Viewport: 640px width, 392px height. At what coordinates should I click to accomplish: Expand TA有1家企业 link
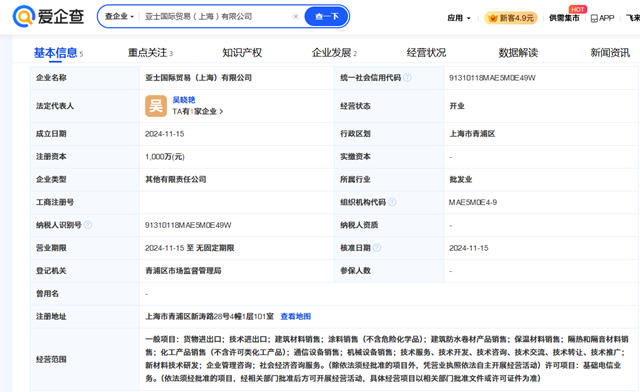click(198, 111)
